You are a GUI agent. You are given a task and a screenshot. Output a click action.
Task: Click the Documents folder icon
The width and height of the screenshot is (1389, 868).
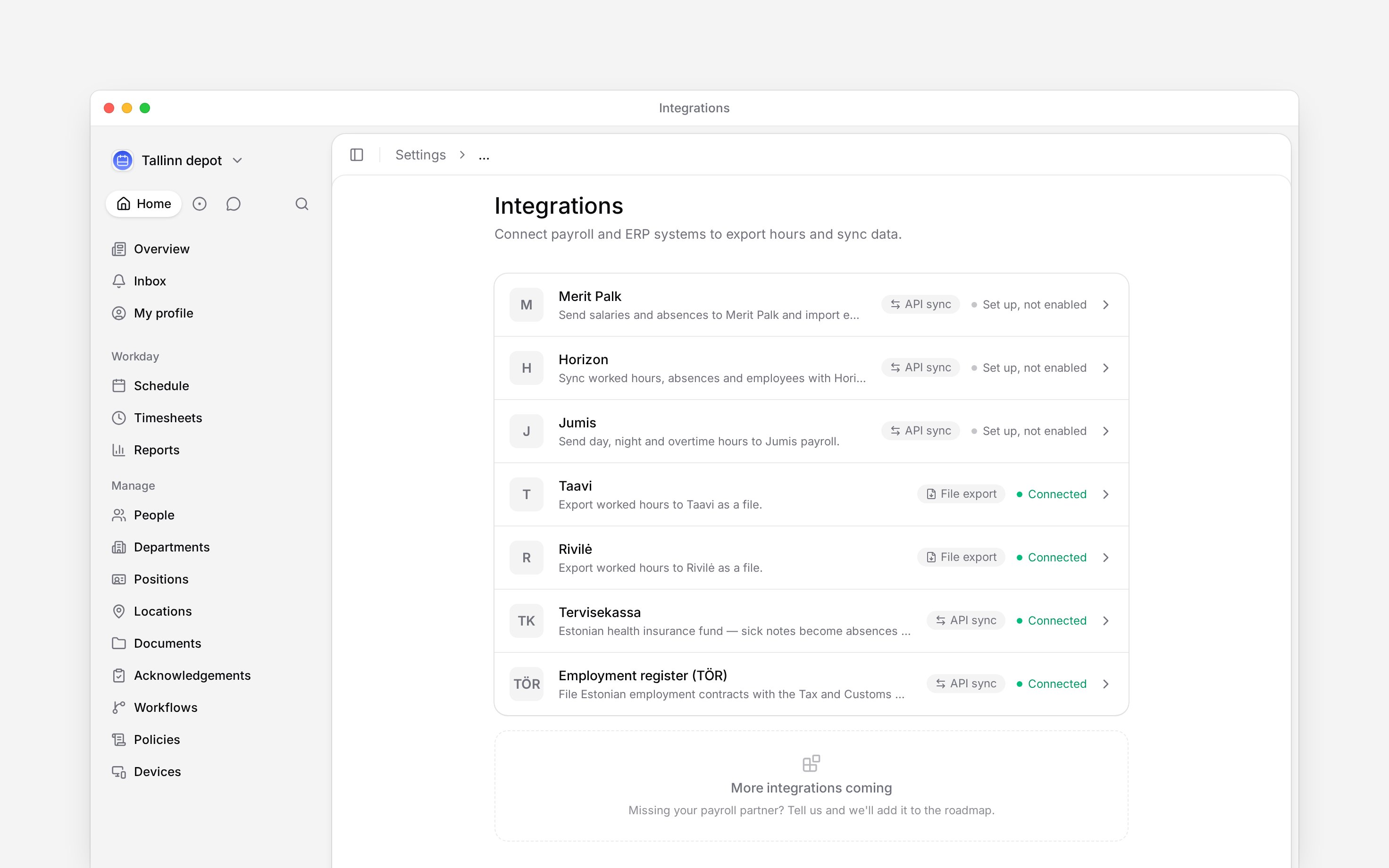(x=119, y=643)
